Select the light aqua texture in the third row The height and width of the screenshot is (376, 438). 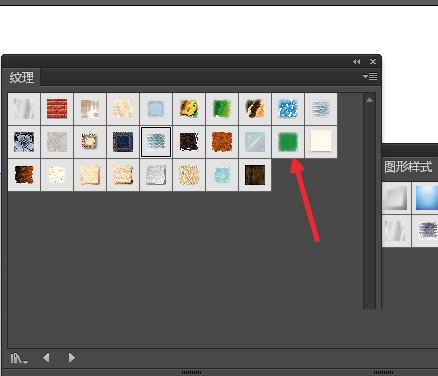[x=222, y=175]
